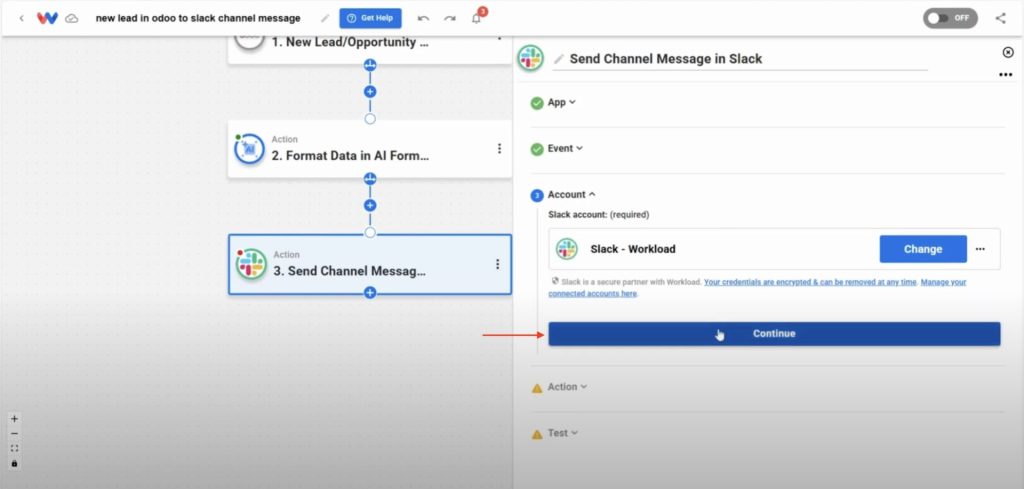Zoom in on the canvas
Screen dimensions: 1024x489
pyautogui.click(x=14, y=419)
